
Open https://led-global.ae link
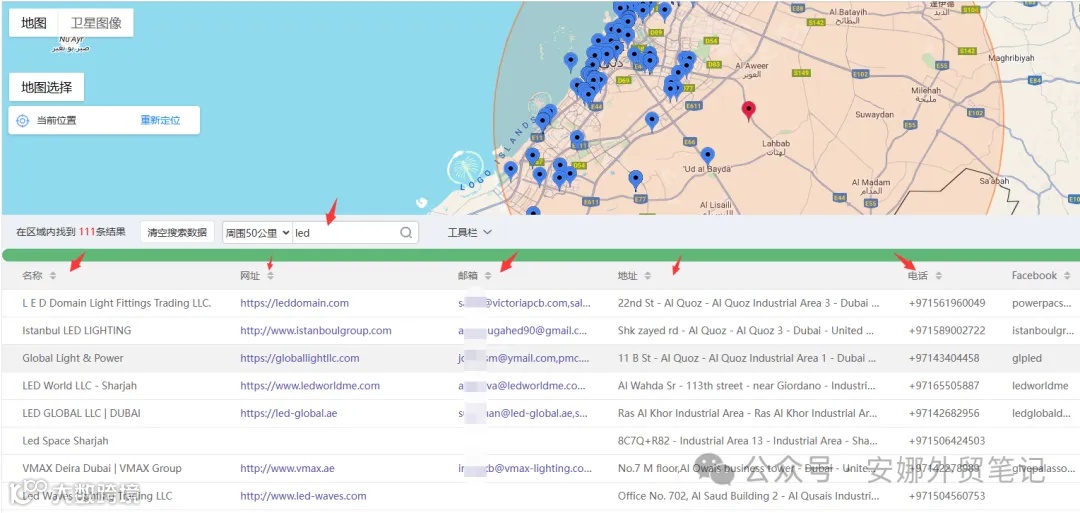289,413
